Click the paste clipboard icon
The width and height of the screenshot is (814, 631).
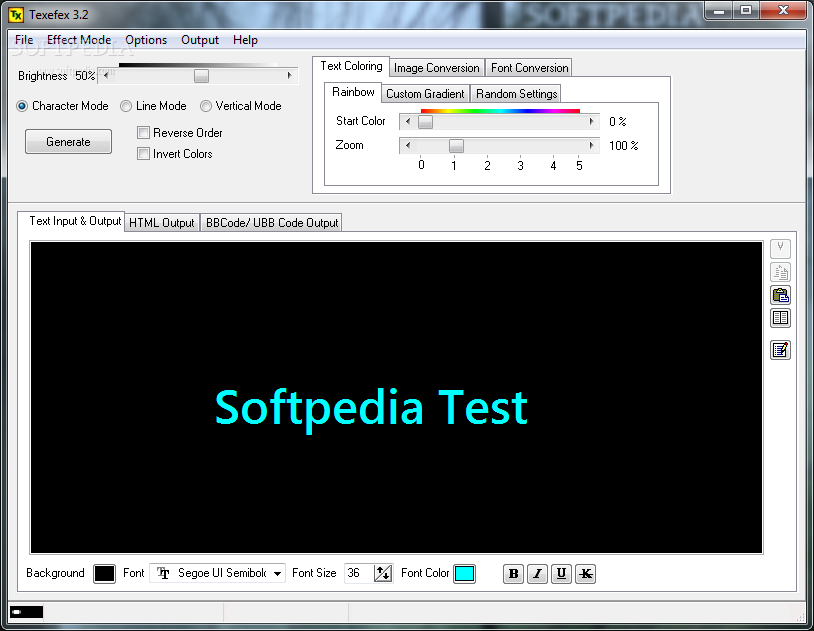click(x=780, y=295)
